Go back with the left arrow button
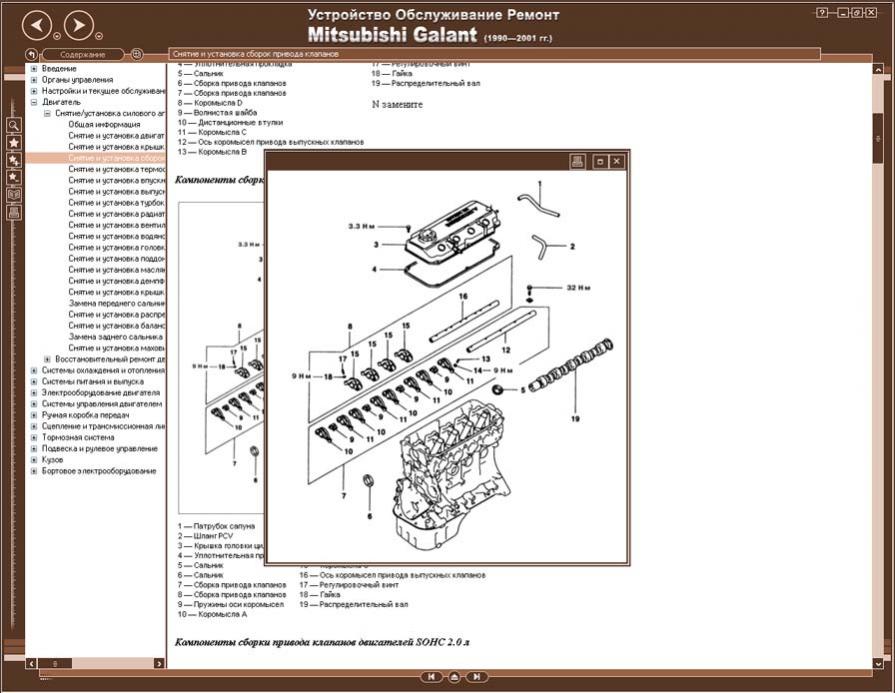 tap(37, 25)
